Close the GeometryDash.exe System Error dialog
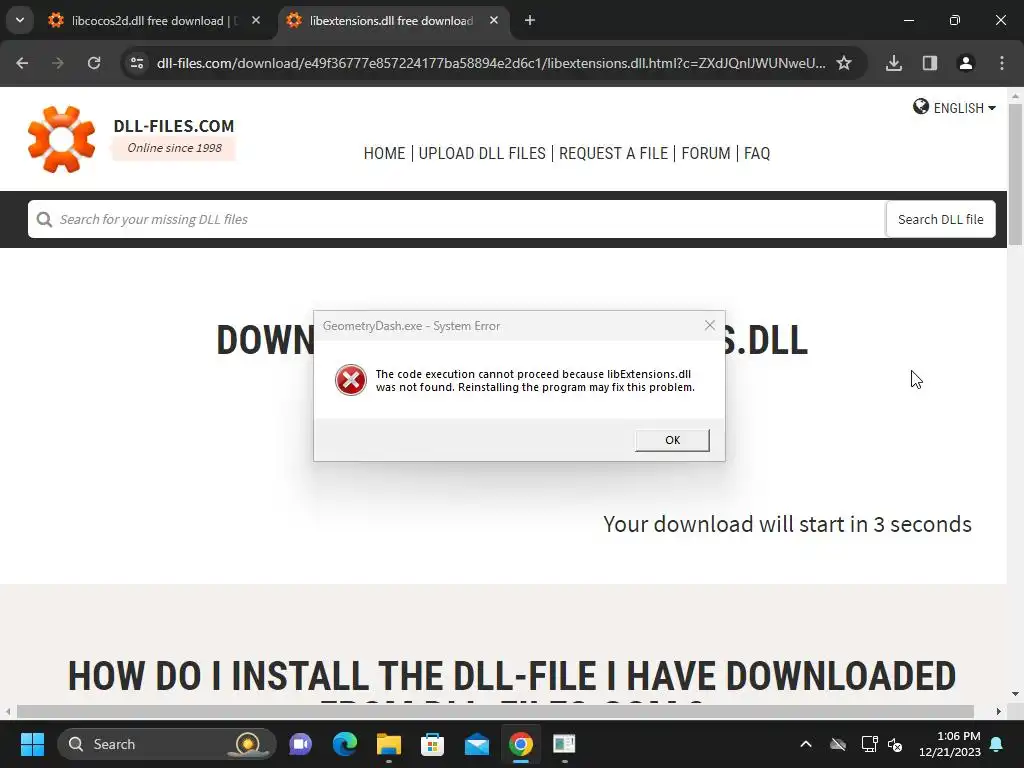Image resolution: width=1024 pixels, height=768 pixels. point(710,325)
